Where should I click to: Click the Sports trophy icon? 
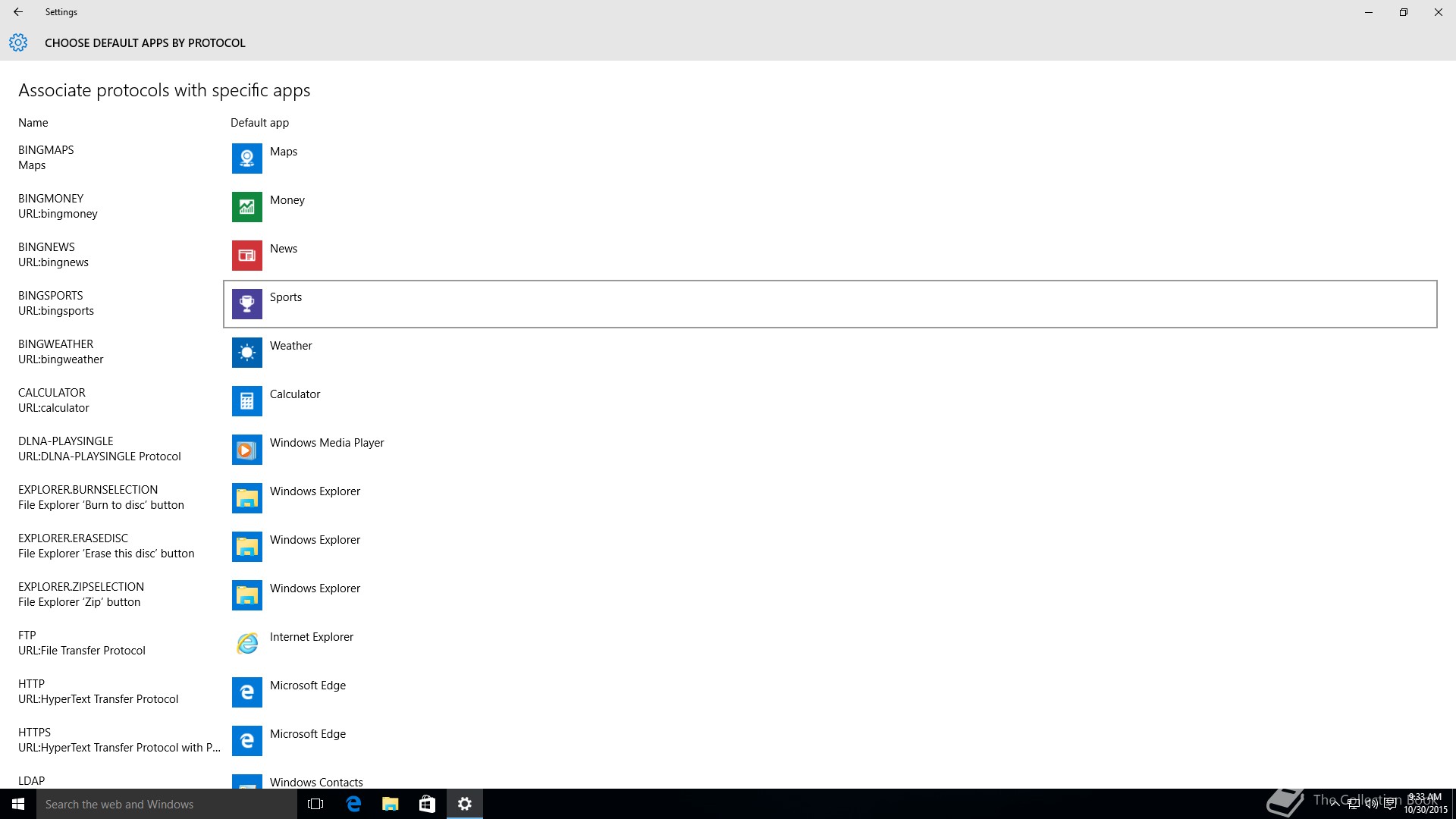click(x=246, y=304)
